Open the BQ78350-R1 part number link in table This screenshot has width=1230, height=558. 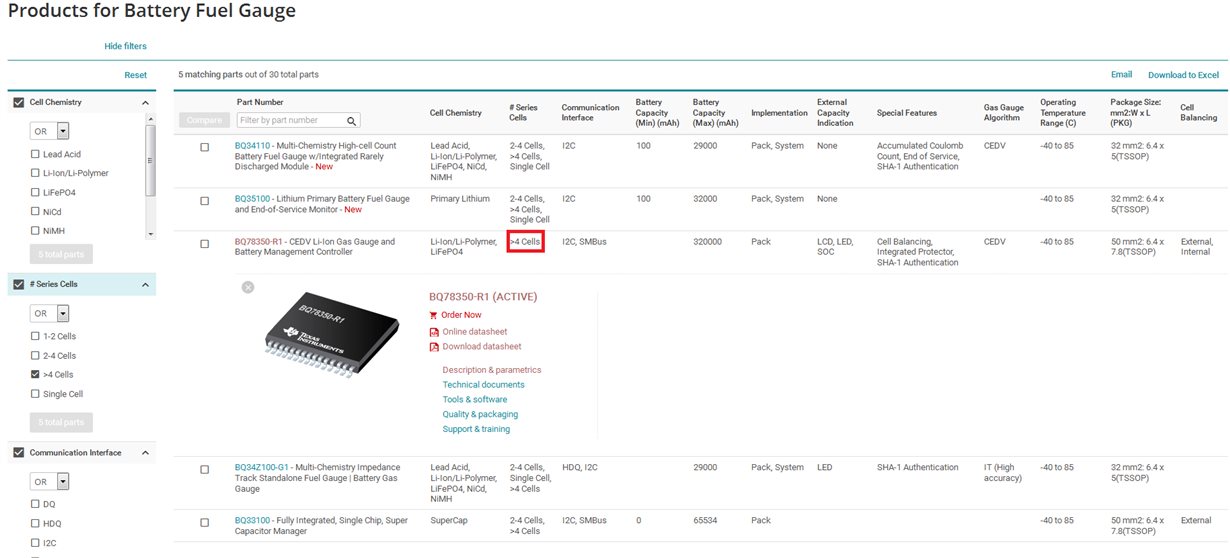click(x=259, y=242)
